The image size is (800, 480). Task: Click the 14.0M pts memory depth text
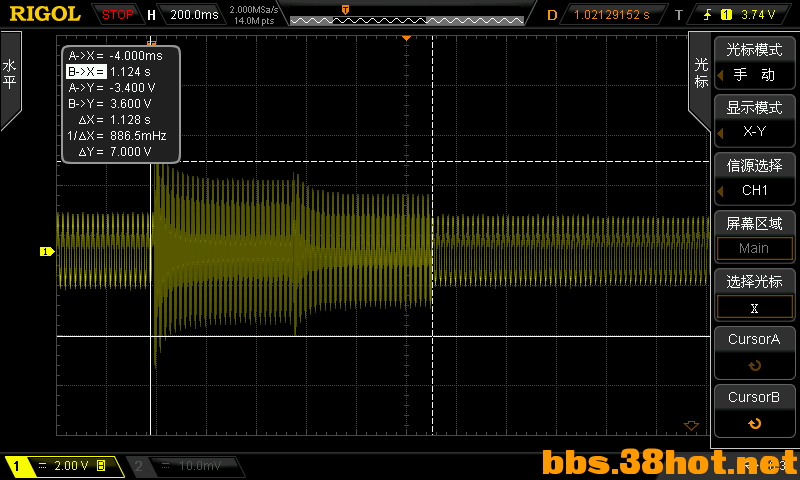point(254,21)
